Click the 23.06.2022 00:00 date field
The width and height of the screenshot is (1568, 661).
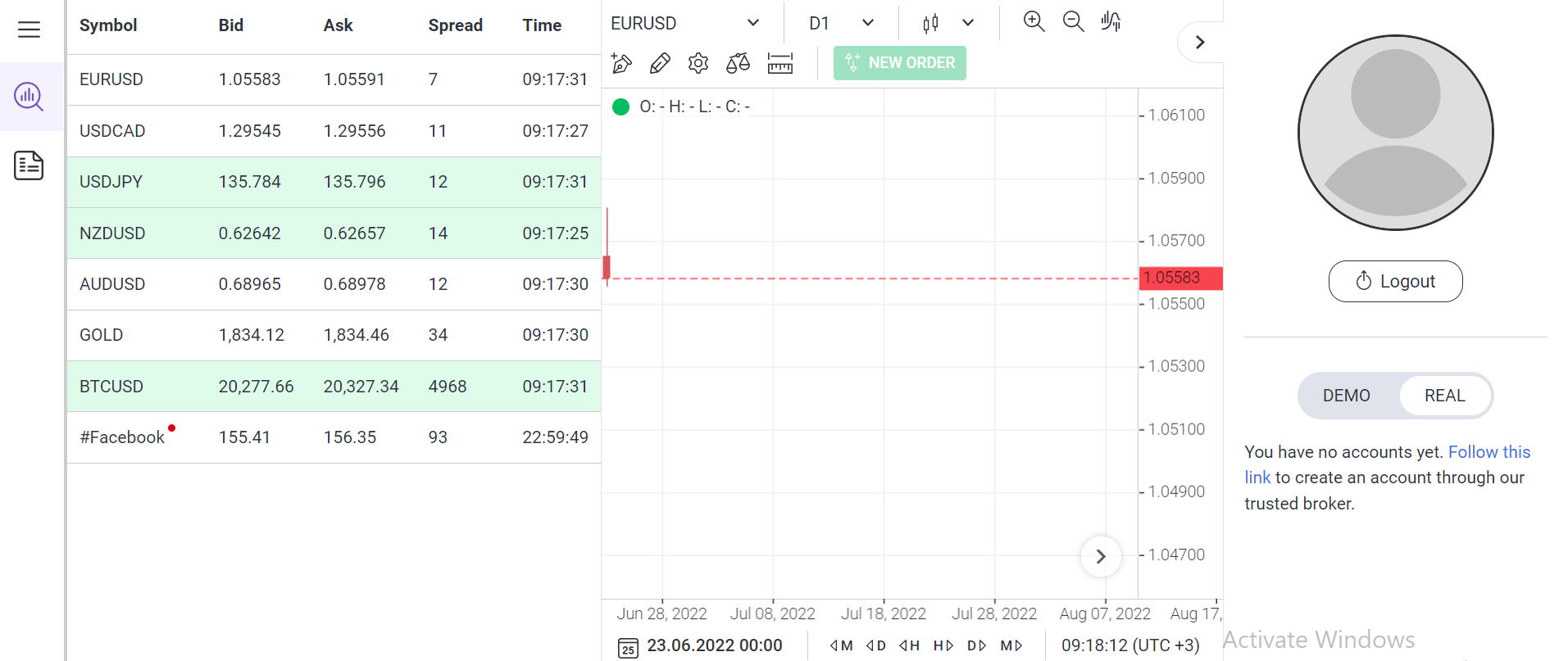715,645
